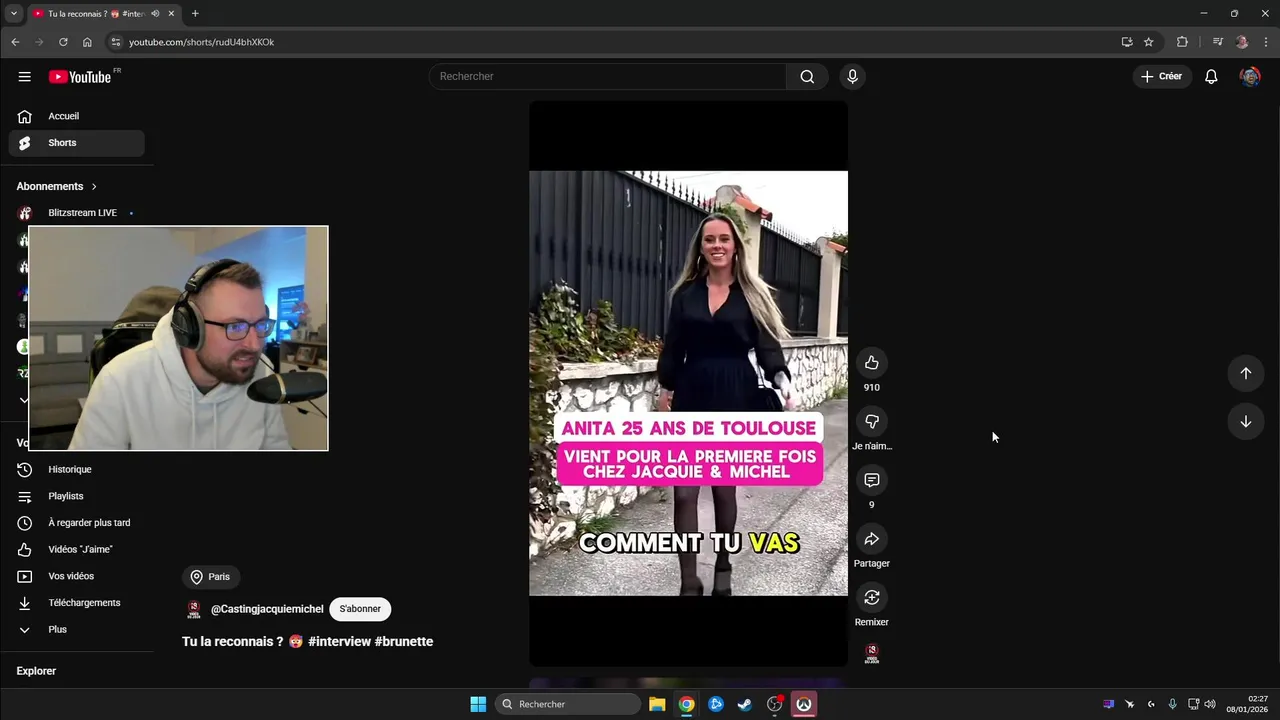Mute the tab via speaker icon
Viewport: 1280px width, 720px height.
pyautogui.click(x=155, y=14)
